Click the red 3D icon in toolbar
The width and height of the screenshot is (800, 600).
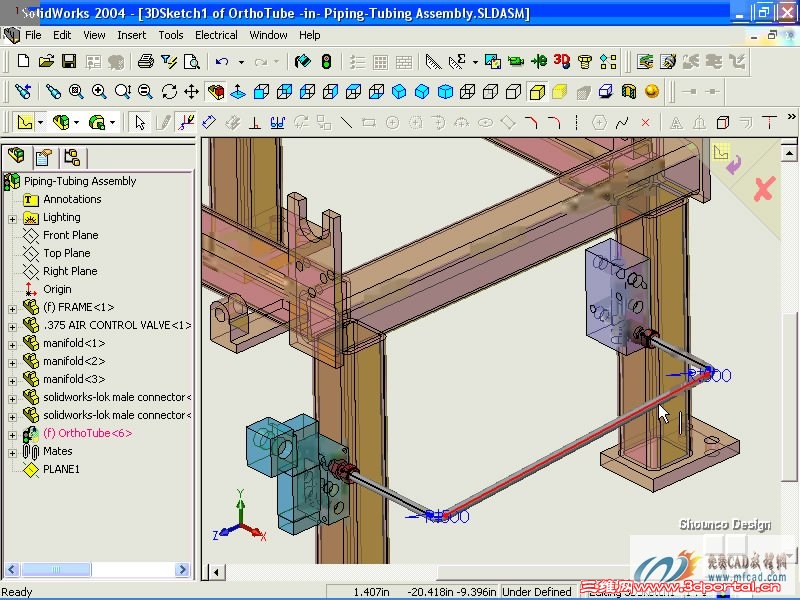(x=562, y=61)
